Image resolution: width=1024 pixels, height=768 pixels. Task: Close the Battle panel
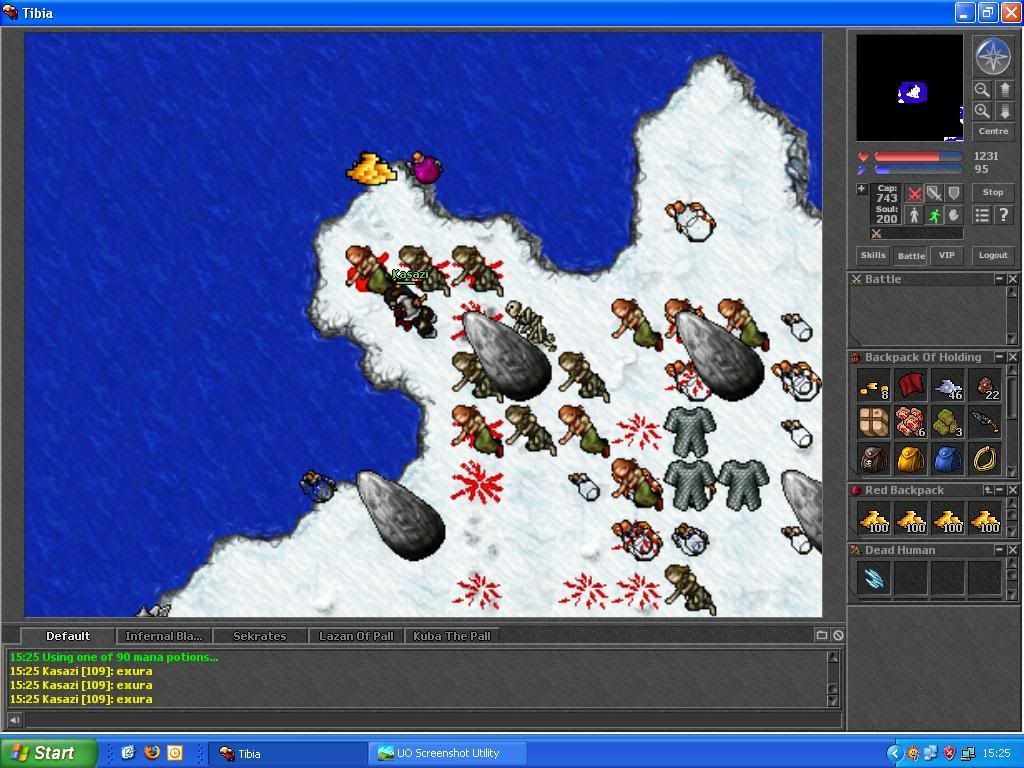click(x=1012, y=279)
